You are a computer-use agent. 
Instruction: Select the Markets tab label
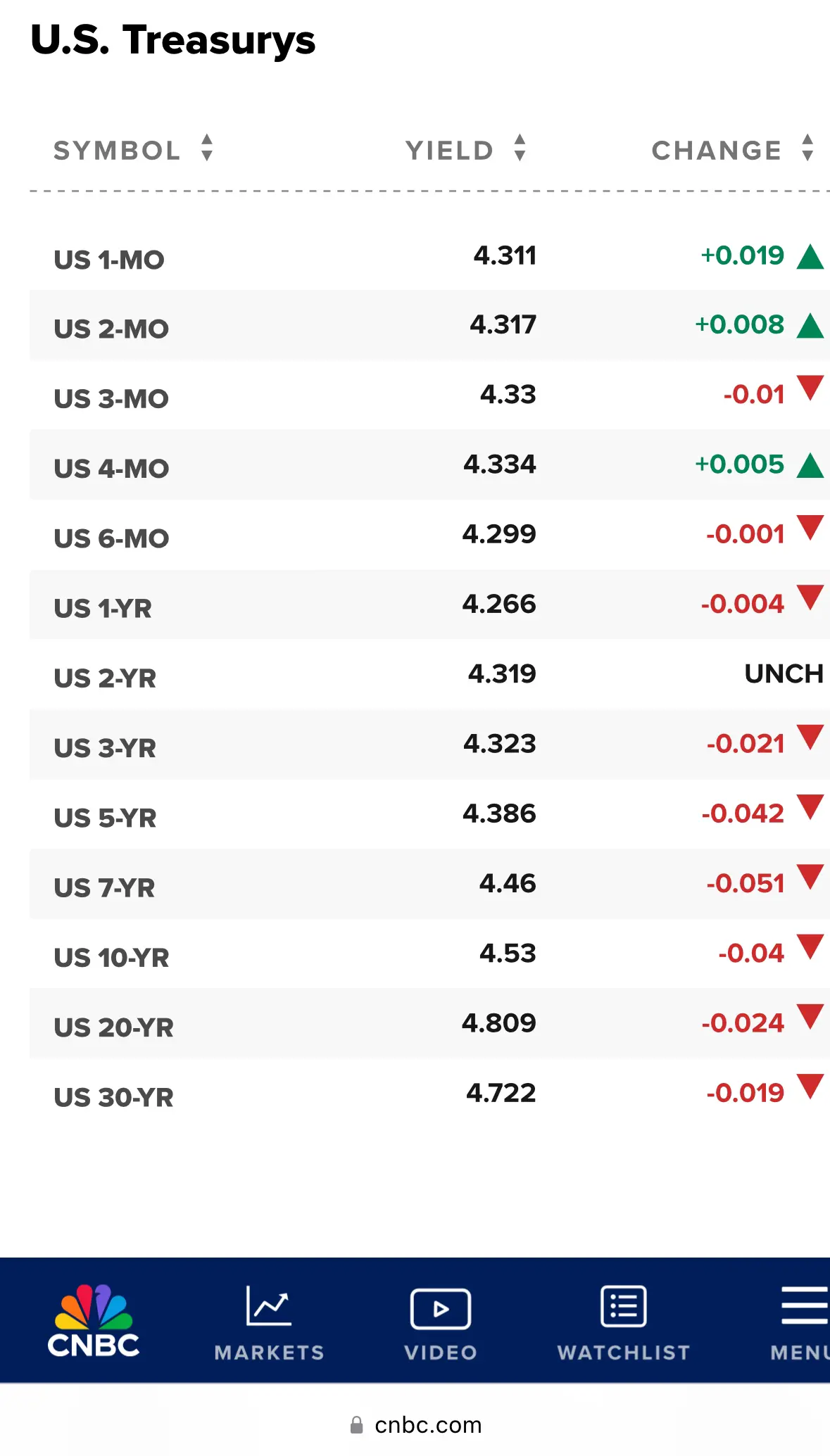point(269,1353)
